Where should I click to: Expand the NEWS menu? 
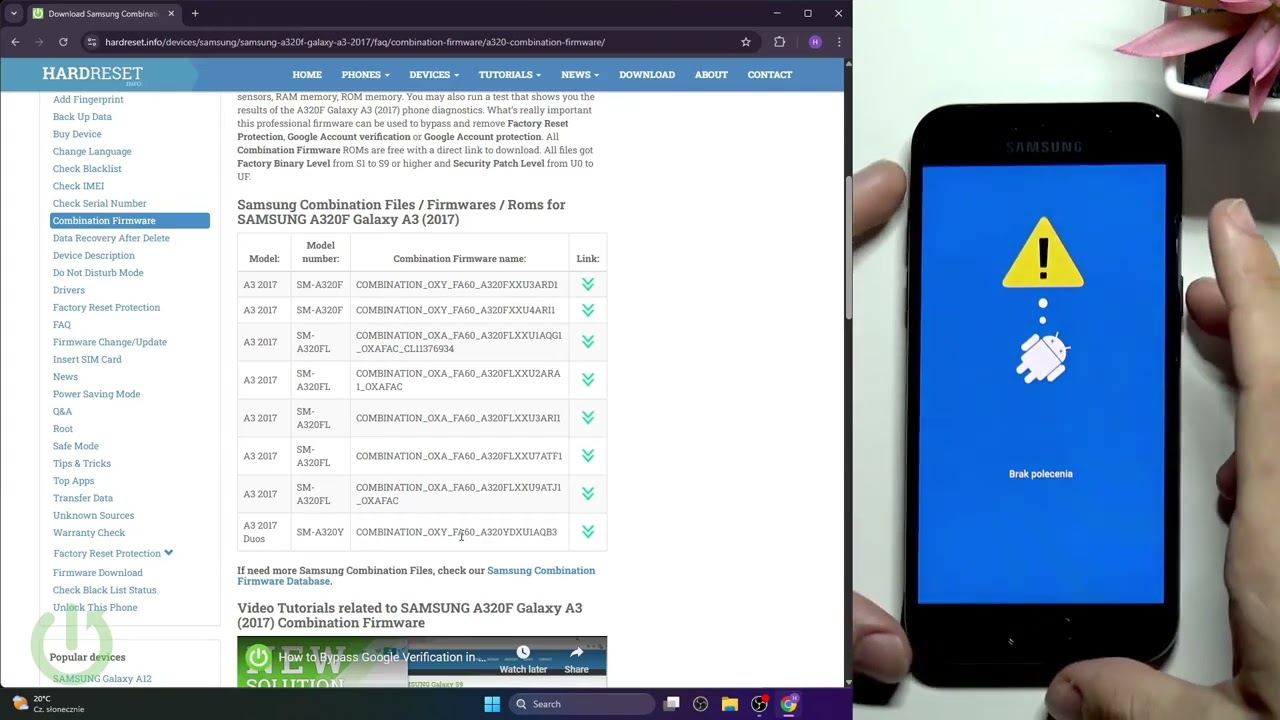580,74
